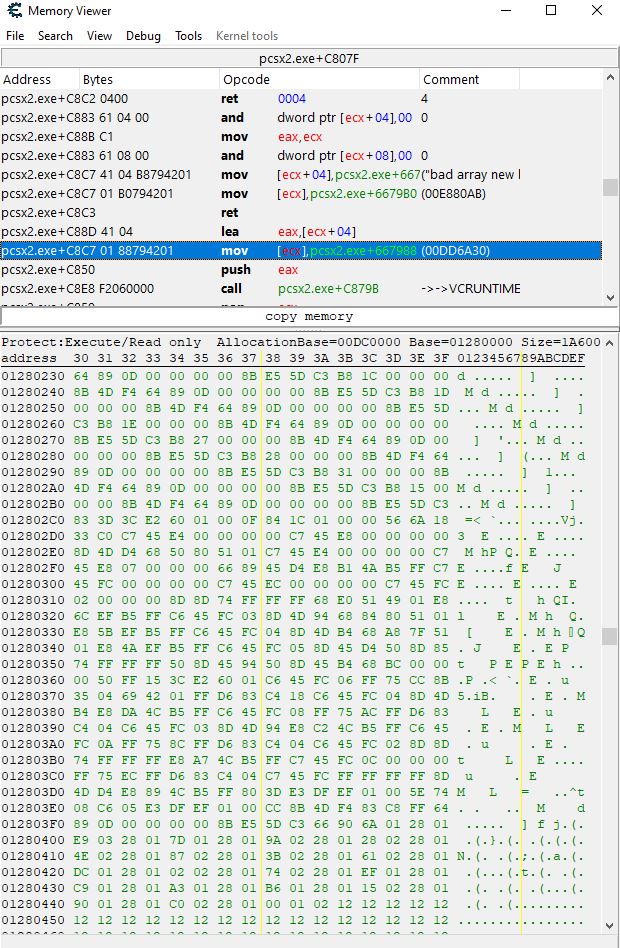Select the 'lea eax,[ecx+04]' row
The height and width of the screenshot is (948, 620).
point(301,232)
